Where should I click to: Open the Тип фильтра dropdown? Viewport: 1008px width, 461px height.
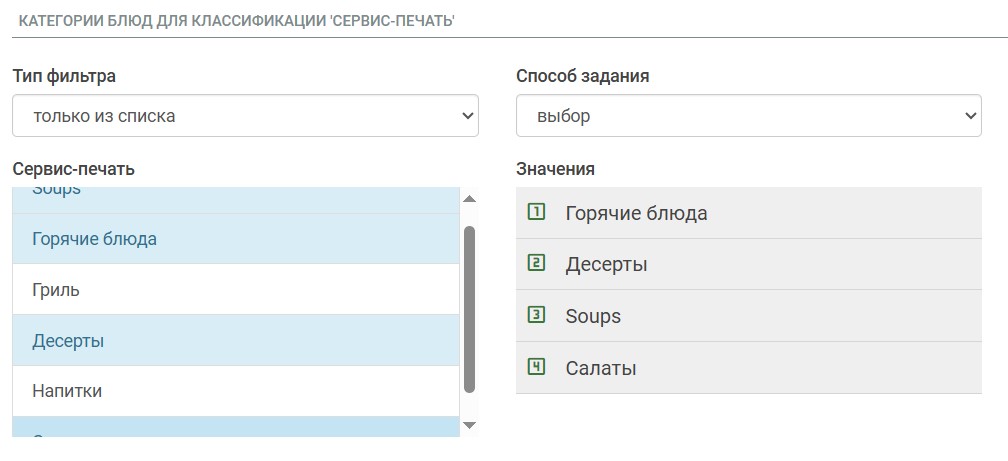click(245, 116)
